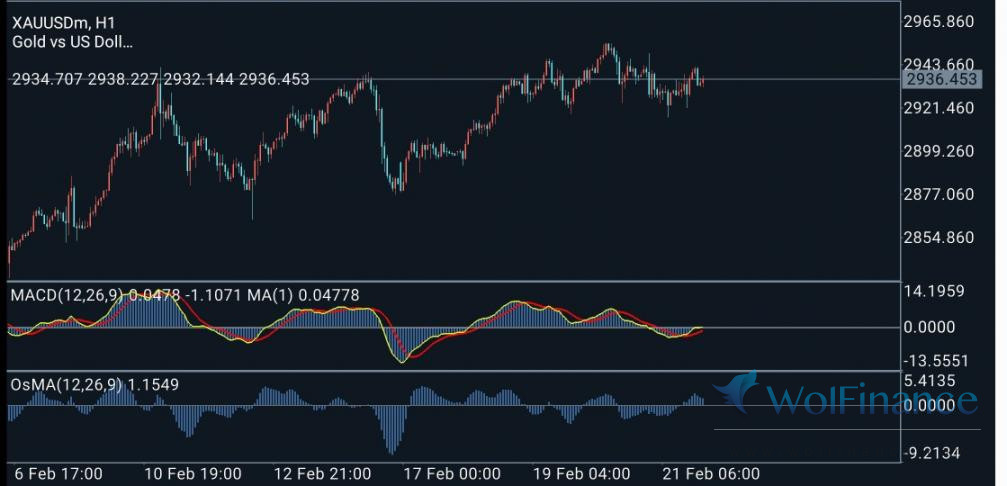Click the 21 Feb 06:00 time label
The width and height of the screenshot is (1007, 486).
(x=711, y=475)
